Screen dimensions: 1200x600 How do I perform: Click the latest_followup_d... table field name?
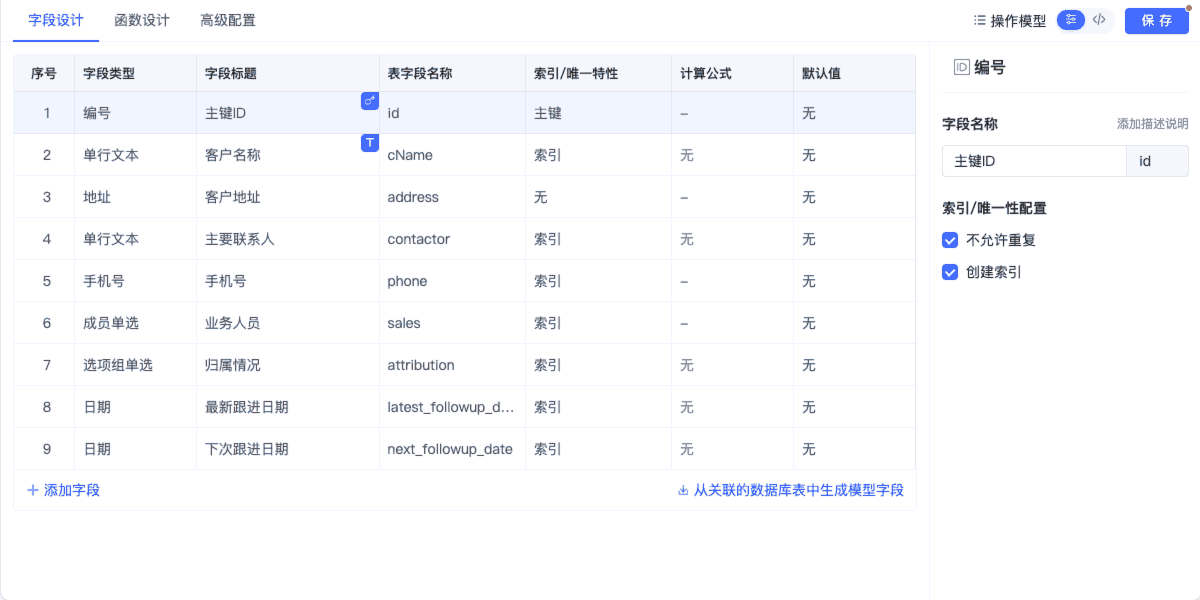coord(451,407)
